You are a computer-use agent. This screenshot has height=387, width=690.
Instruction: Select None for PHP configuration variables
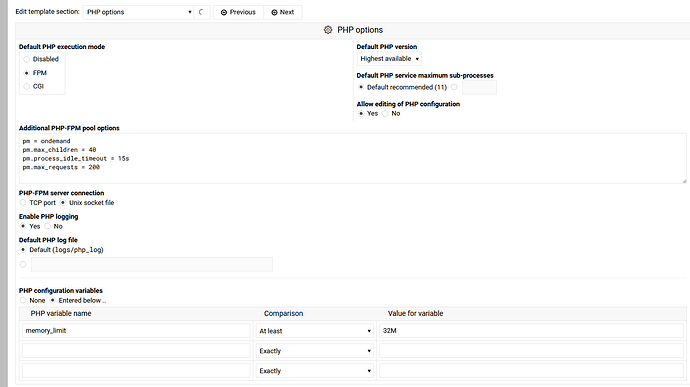pos(23,300)
